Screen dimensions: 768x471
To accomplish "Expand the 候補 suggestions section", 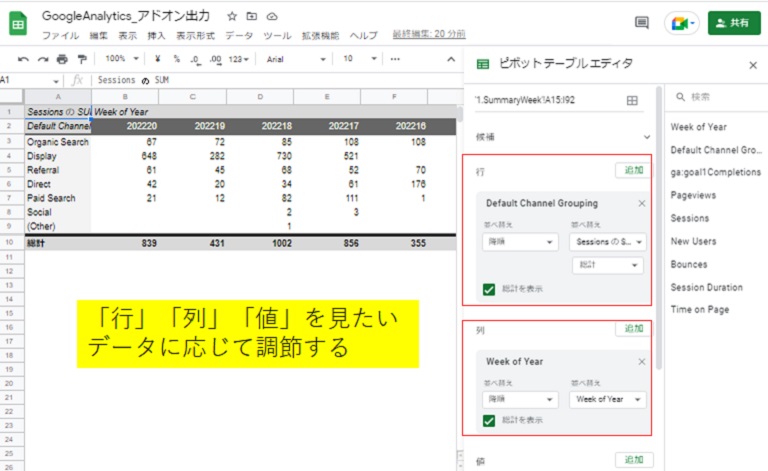I will [x=646, y=137].
